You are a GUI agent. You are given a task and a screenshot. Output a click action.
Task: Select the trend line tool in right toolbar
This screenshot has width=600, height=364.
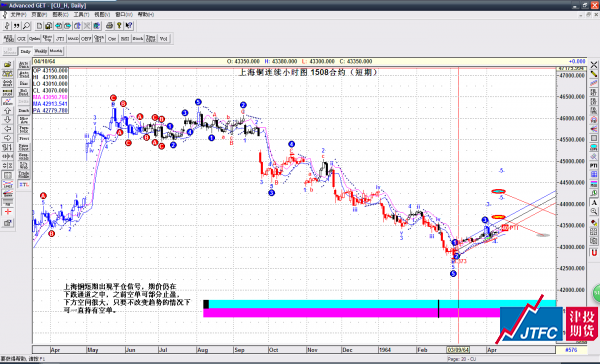coord(593,83)
